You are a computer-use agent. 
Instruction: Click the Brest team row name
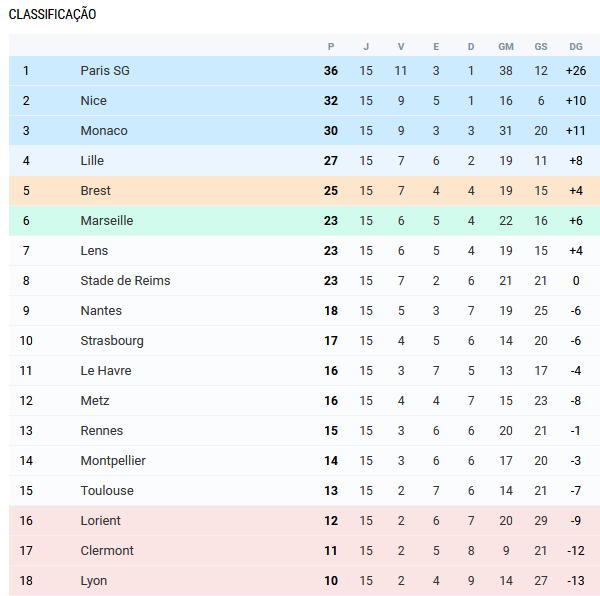[x=95, y=191]
